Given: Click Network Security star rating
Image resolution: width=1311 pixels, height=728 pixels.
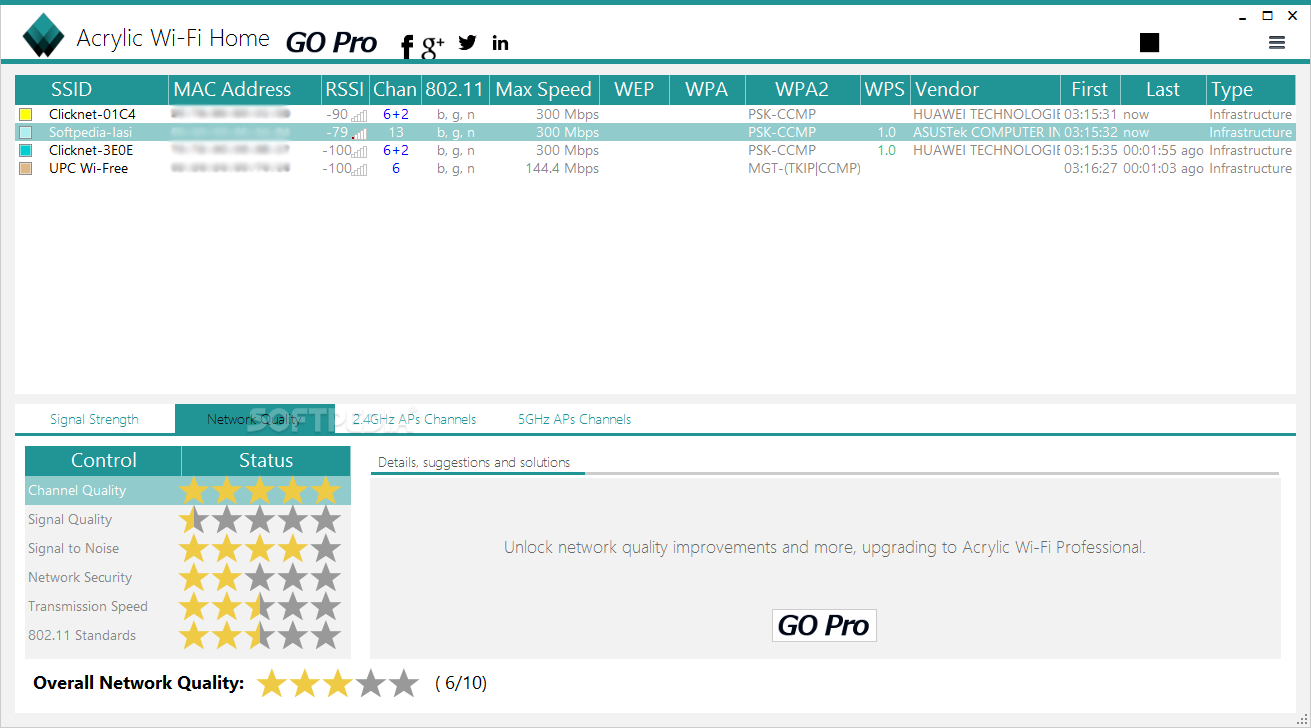Looking at the screenshot, I should 260,577.
